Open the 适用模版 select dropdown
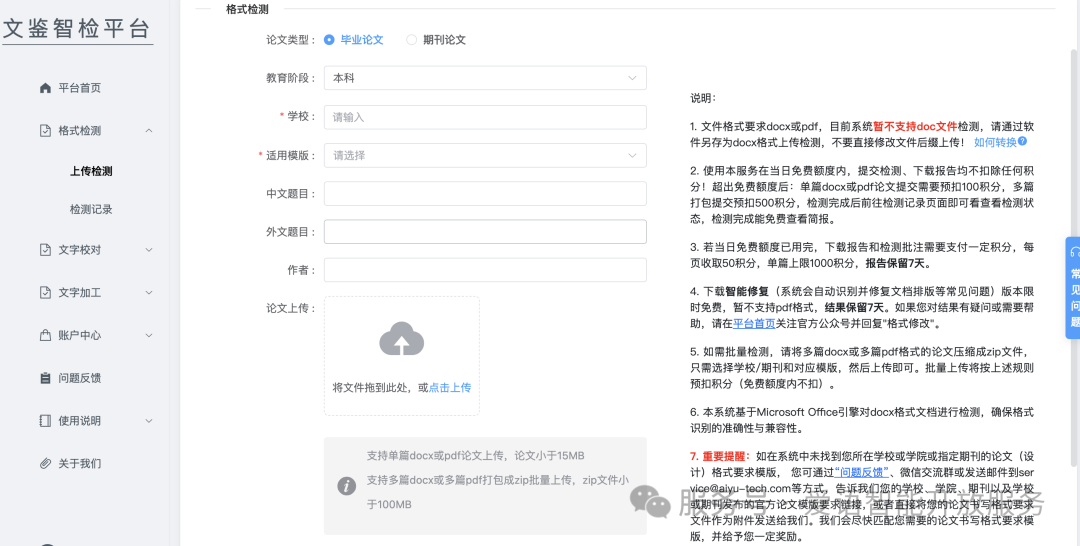The height and width of the screenshot is (546, 1080). pyautogui.click(x=485, y=156)
